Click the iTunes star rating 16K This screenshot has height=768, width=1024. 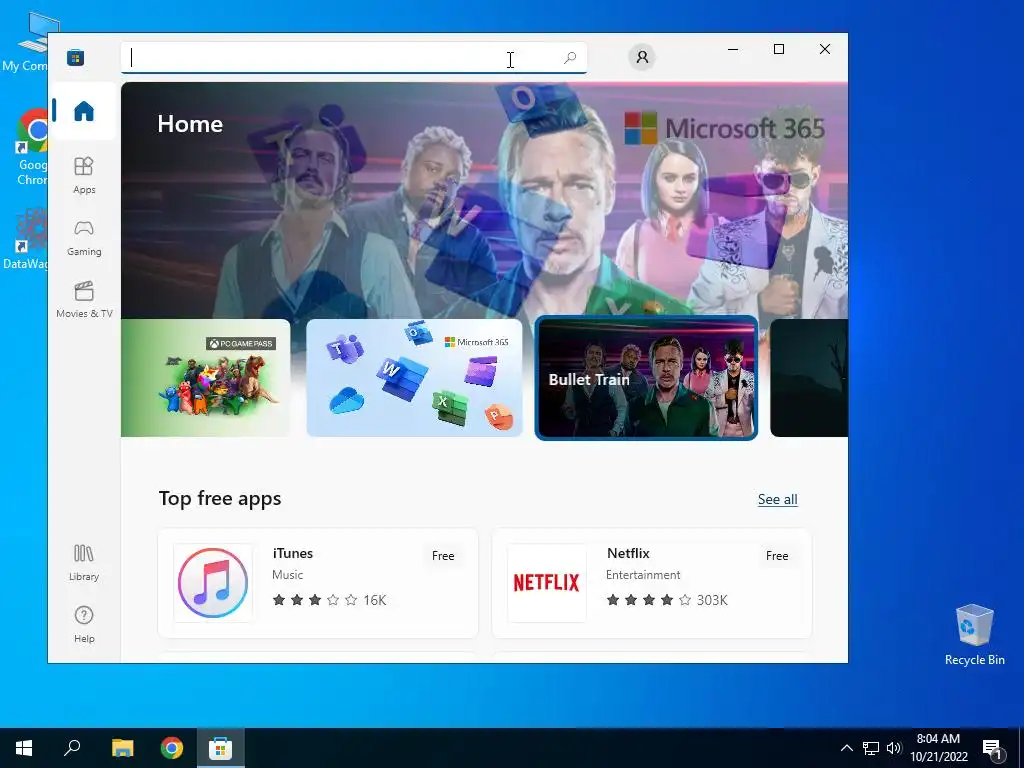pos(329,600)
